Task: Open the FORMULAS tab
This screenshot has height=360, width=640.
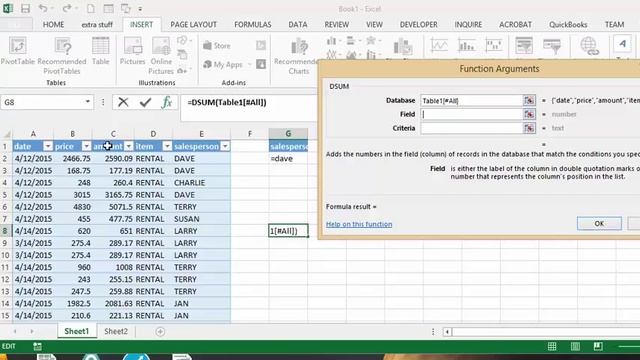Action: [253, 24]
